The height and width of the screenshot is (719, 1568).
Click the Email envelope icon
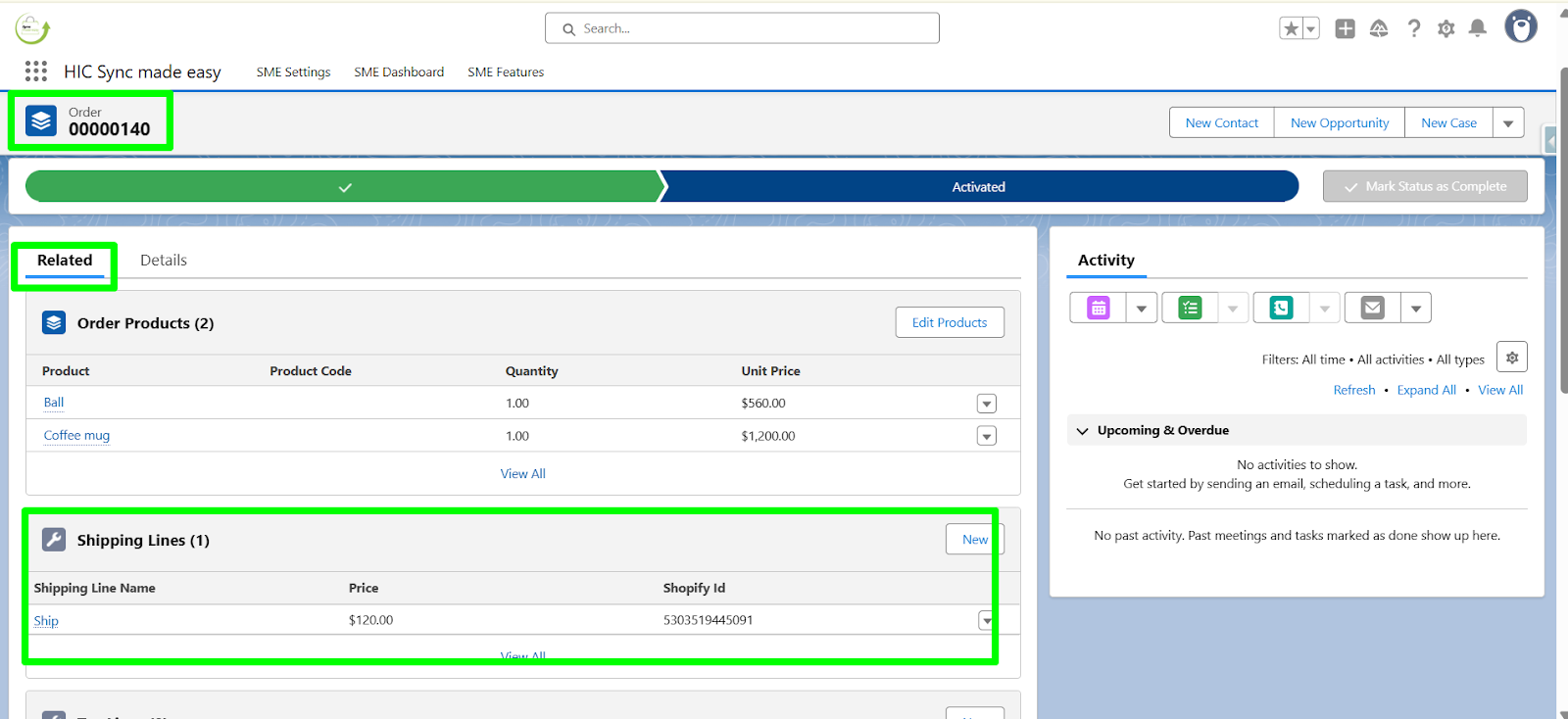(x=1372, y=308)
